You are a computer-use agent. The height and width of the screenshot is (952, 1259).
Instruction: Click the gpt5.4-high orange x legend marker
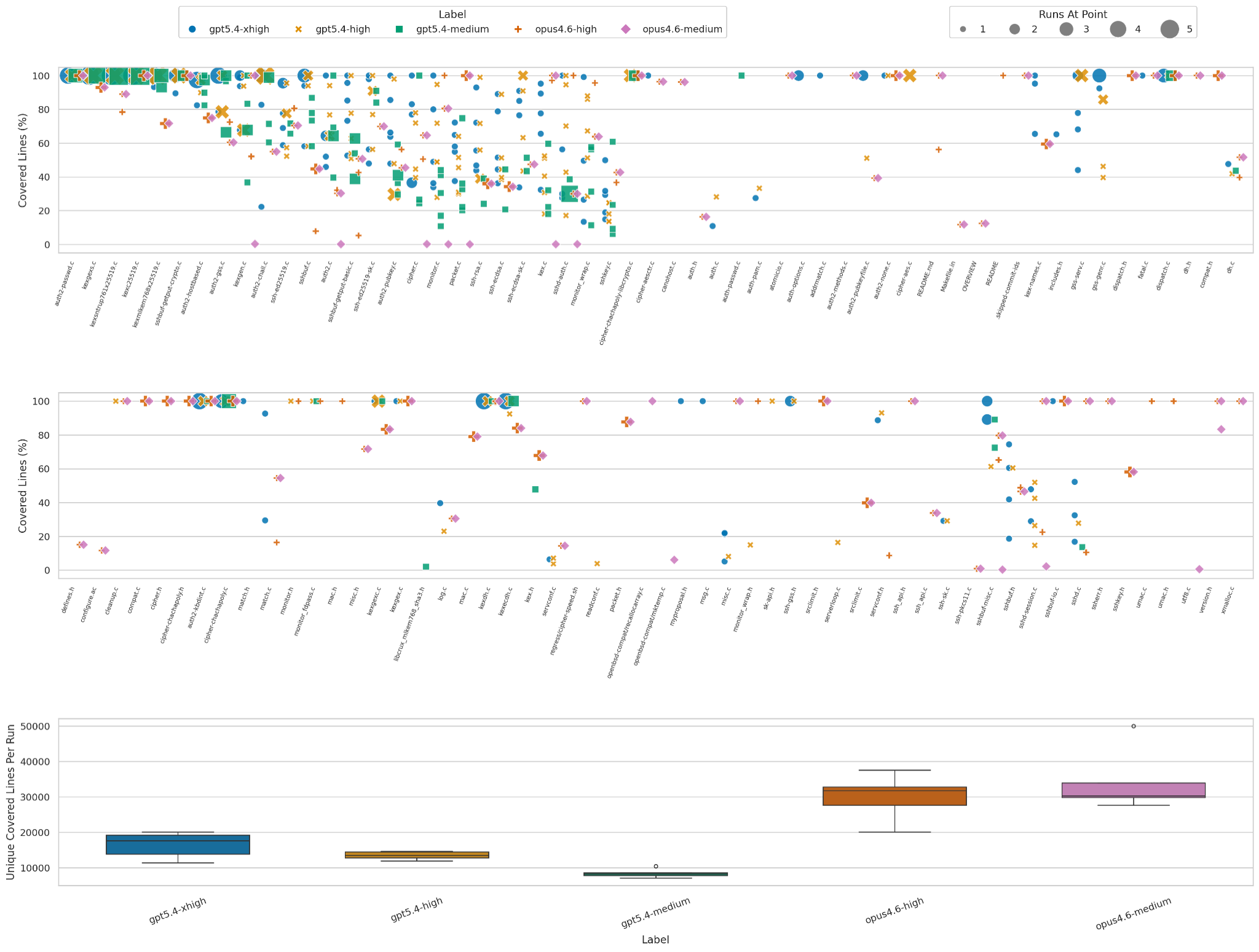click(299, 29)
